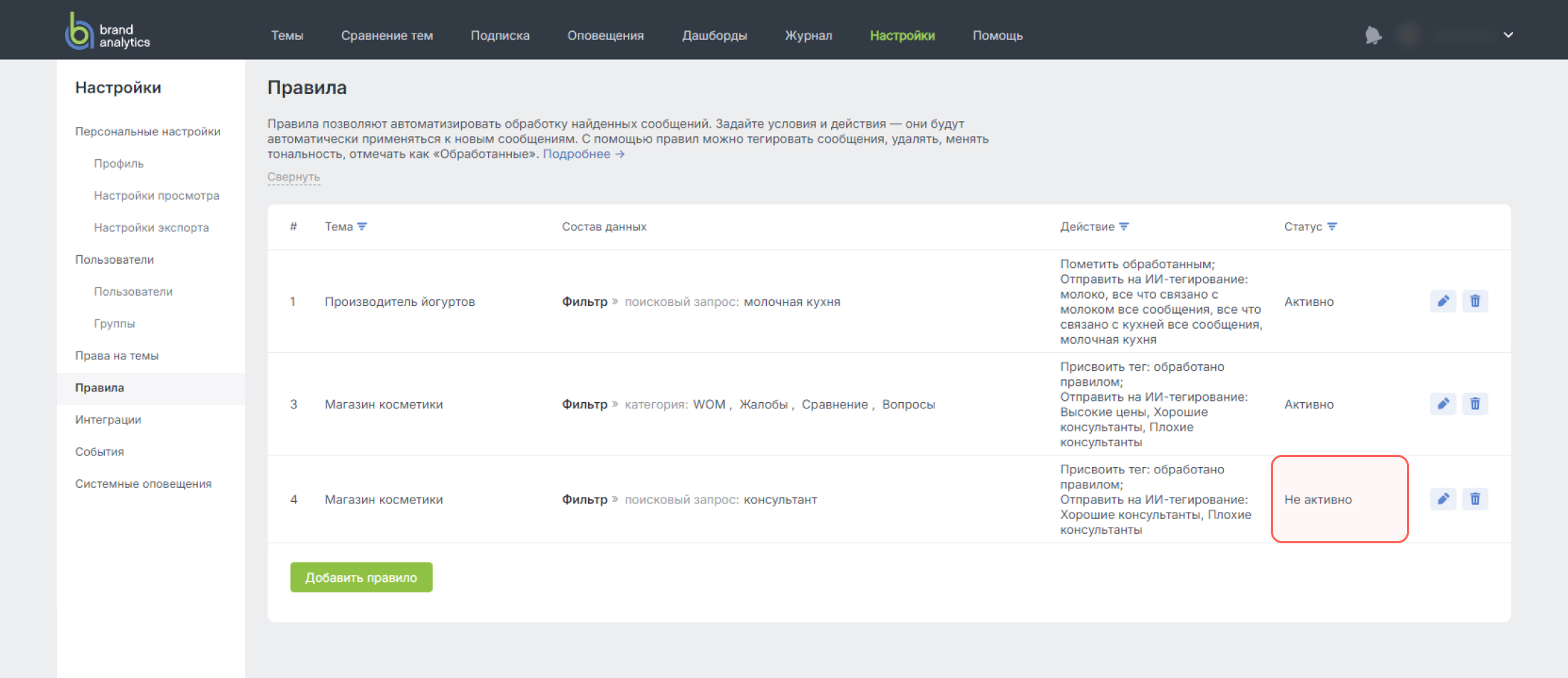Go to the Темы top menu
This screenshot has height=678, width=1568.
287,36
